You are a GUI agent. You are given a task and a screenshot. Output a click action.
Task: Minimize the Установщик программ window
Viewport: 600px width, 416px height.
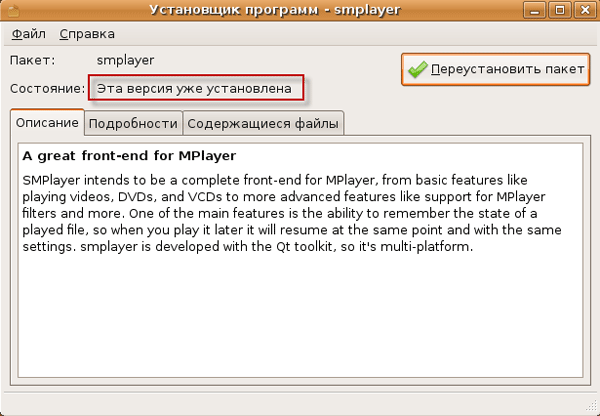click(x=536, y=10)
